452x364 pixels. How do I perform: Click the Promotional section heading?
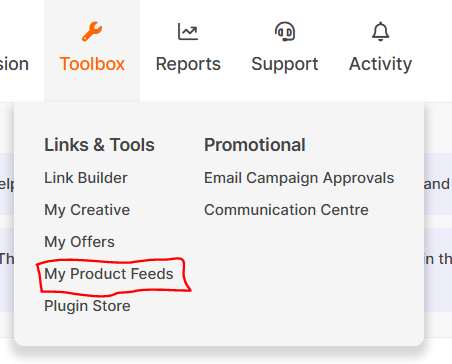[x=255, y=145]
